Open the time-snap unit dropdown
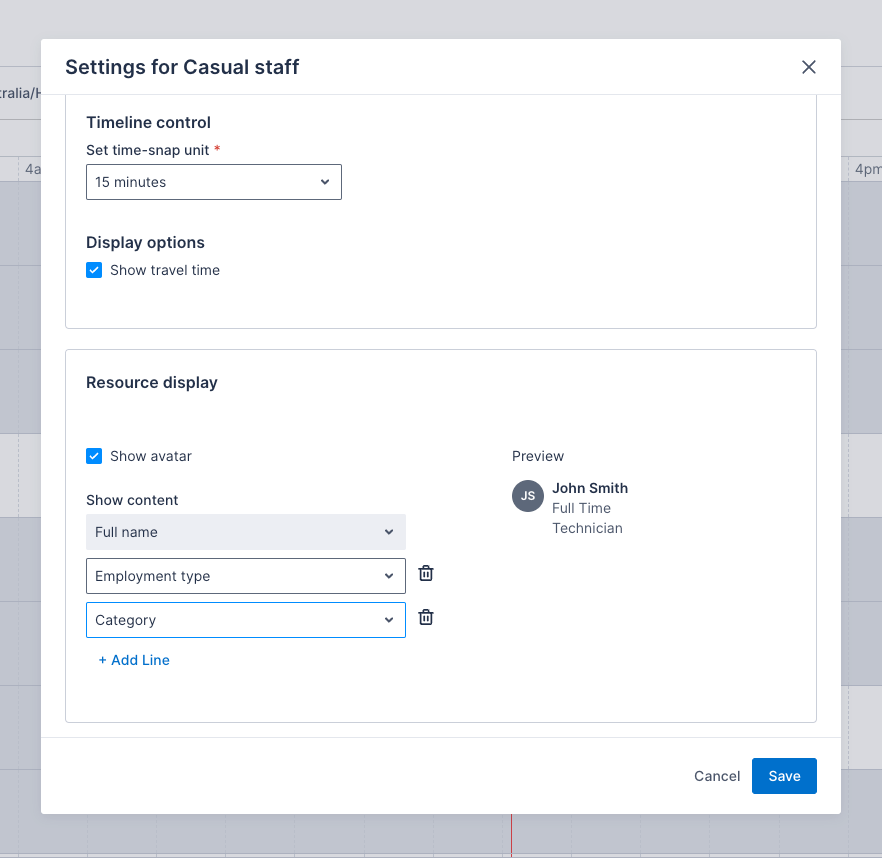Screen dimensions: 882x858 coord(213,182)
